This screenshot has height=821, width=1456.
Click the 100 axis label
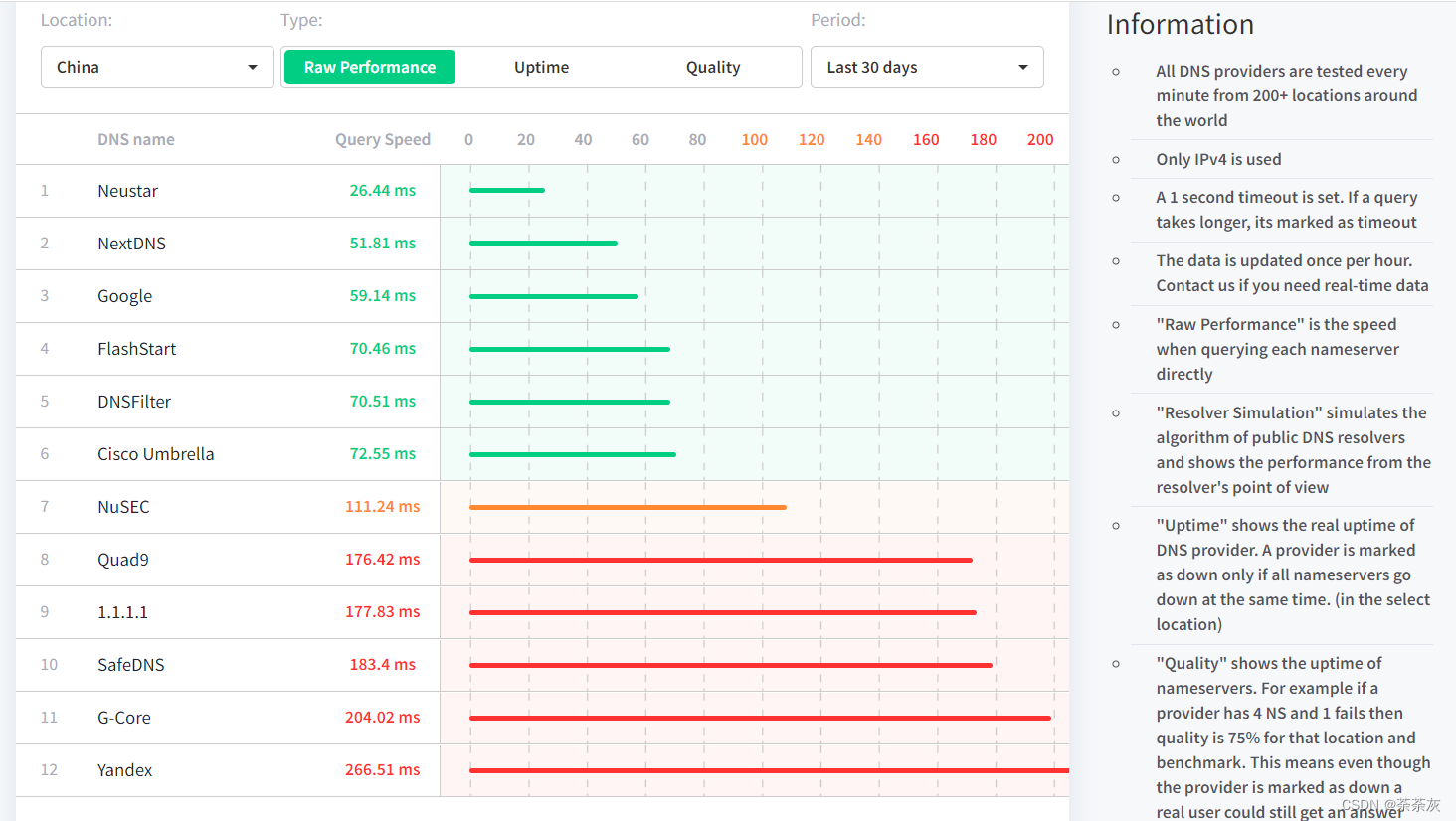point(755,139)
